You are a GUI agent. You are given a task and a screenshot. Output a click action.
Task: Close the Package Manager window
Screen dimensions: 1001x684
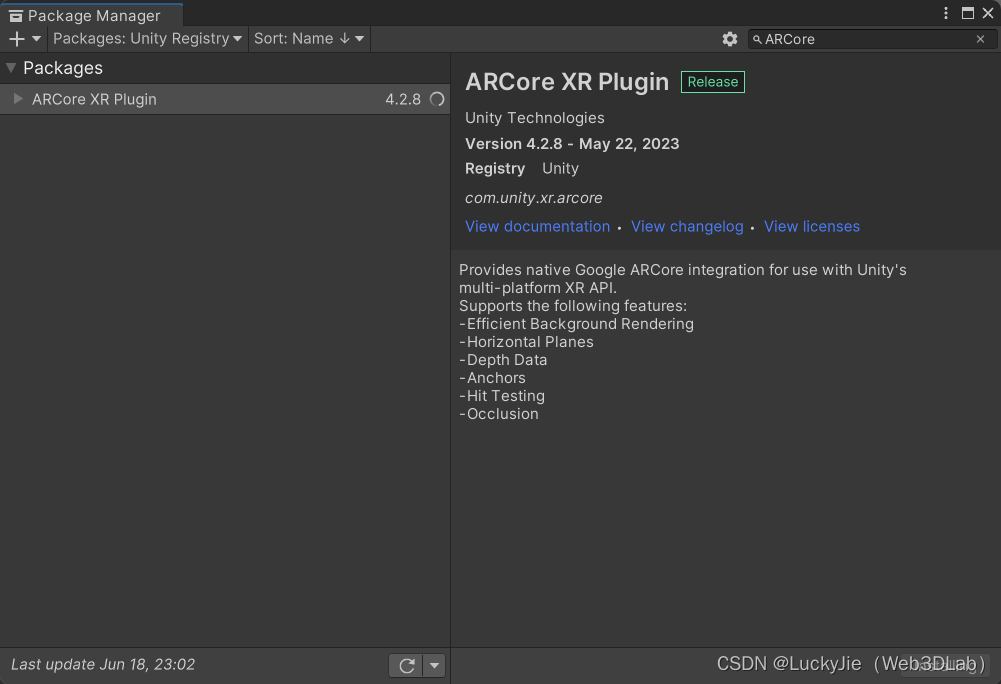point(988,13)
